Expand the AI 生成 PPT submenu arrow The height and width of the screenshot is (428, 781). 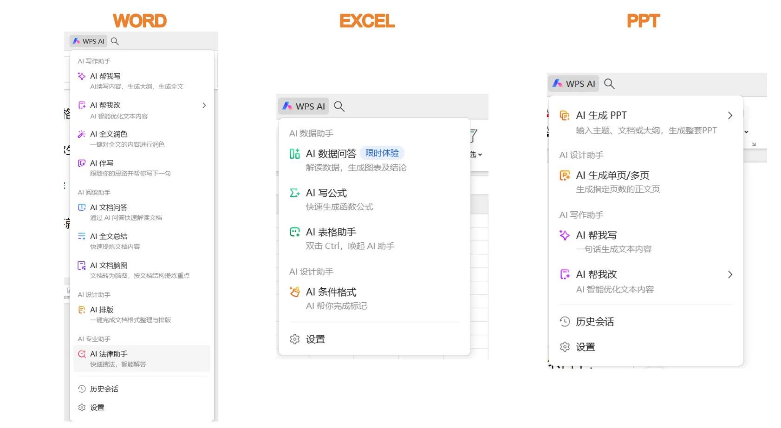730,116
